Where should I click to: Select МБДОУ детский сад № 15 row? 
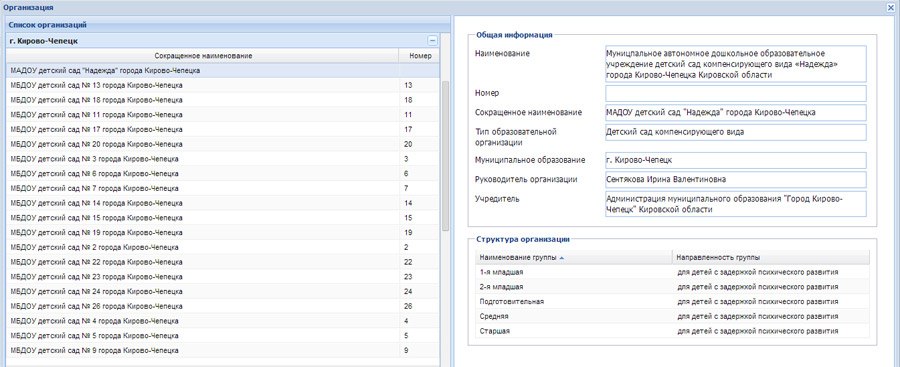point(223,218)
